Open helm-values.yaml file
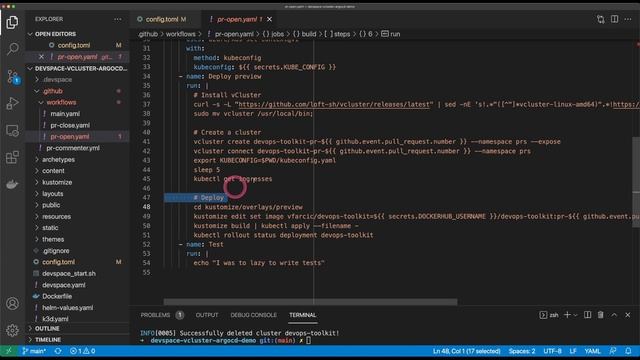The width and height of the screenshot is (640, 360). 67,308
